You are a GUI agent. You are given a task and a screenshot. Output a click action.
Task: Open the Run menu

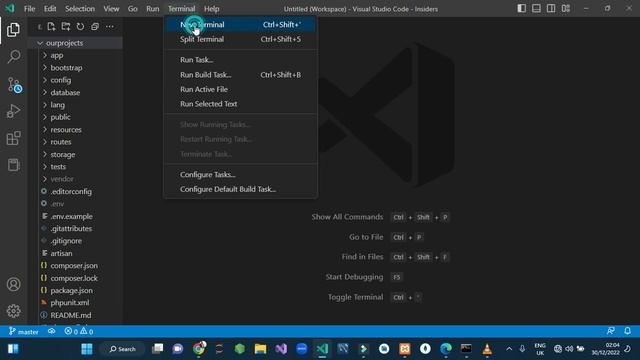tap(153, 9)
